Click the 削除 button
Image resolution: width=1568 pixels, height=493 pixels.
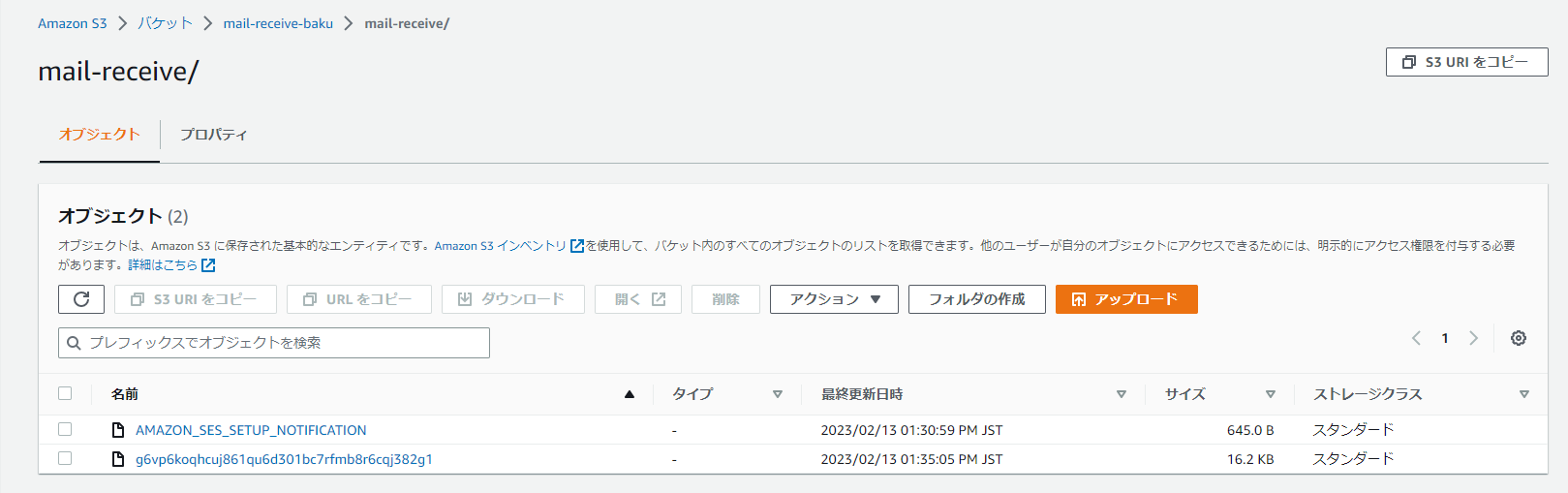(725, 299)
